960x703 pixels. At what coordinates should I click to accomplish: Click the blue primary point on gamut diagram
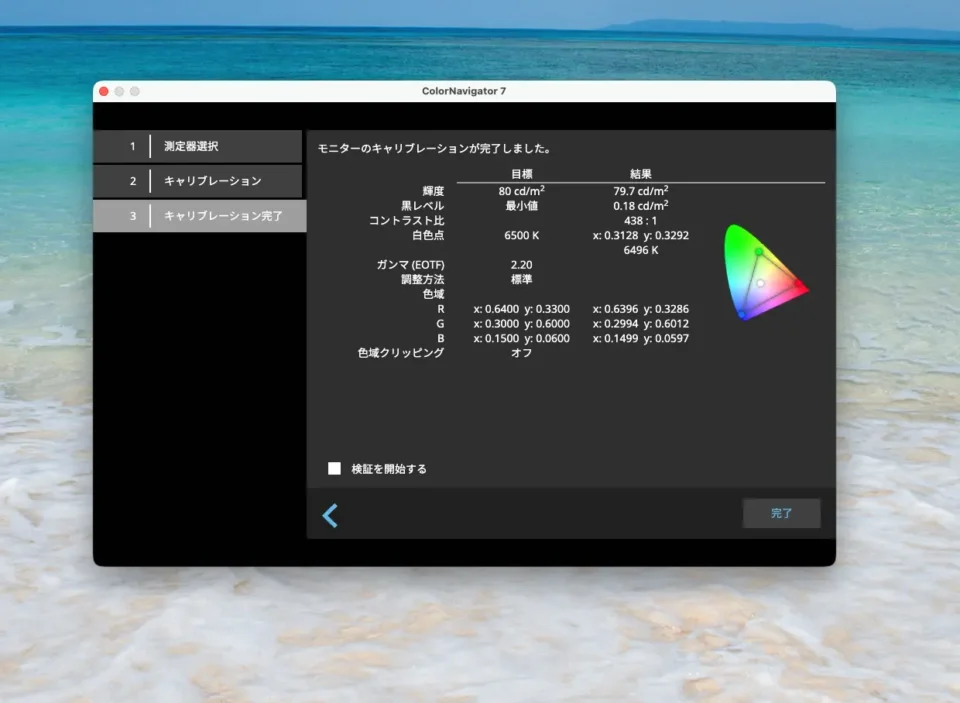coord(742,314)
